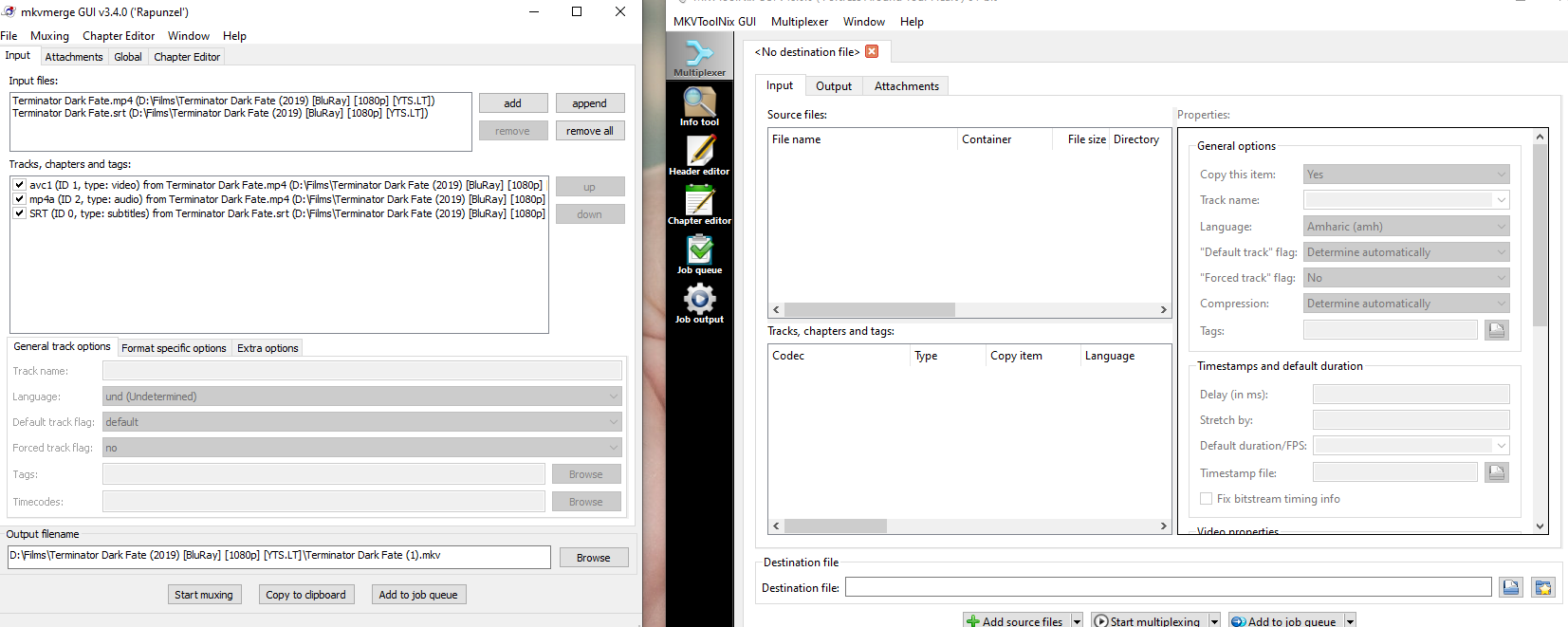Click the Start multiplexing button
The width and height of the screenshot is (1568, 627).
tap(1149, 621)
